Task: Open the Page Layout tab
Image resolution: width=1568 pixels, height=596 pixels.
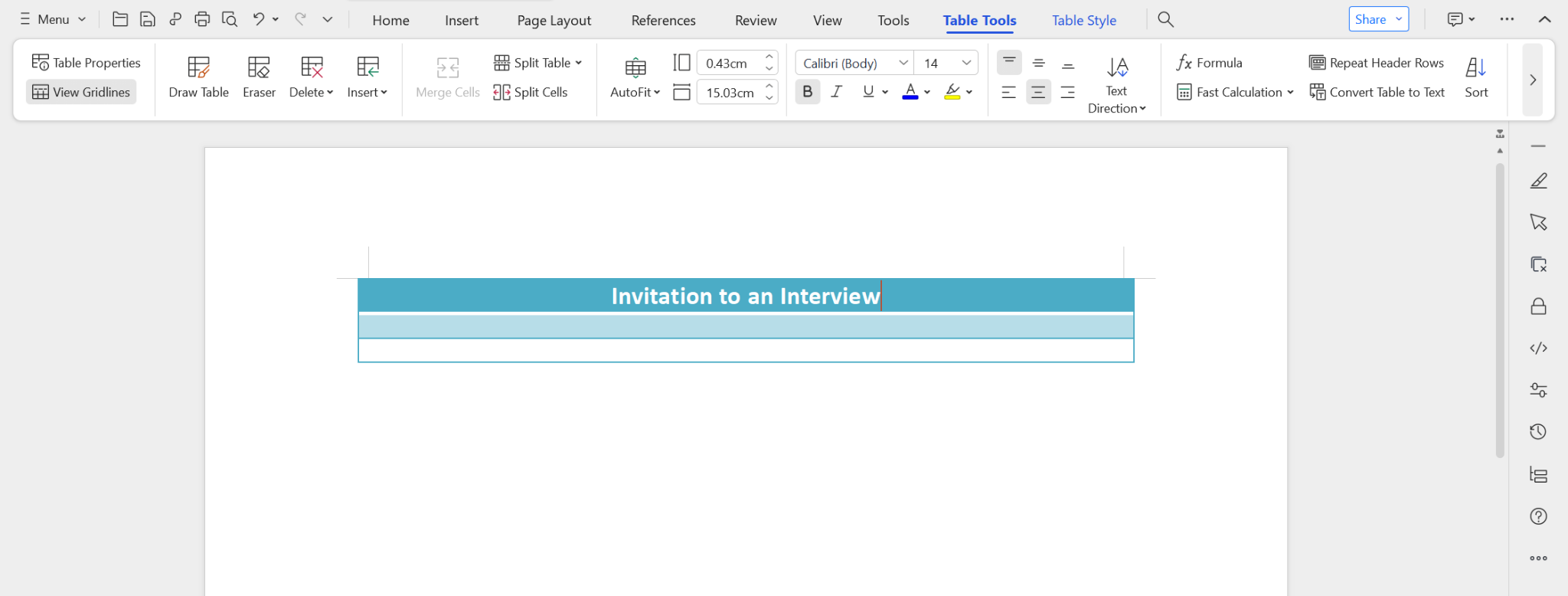Action: click(x=554, y=21)
